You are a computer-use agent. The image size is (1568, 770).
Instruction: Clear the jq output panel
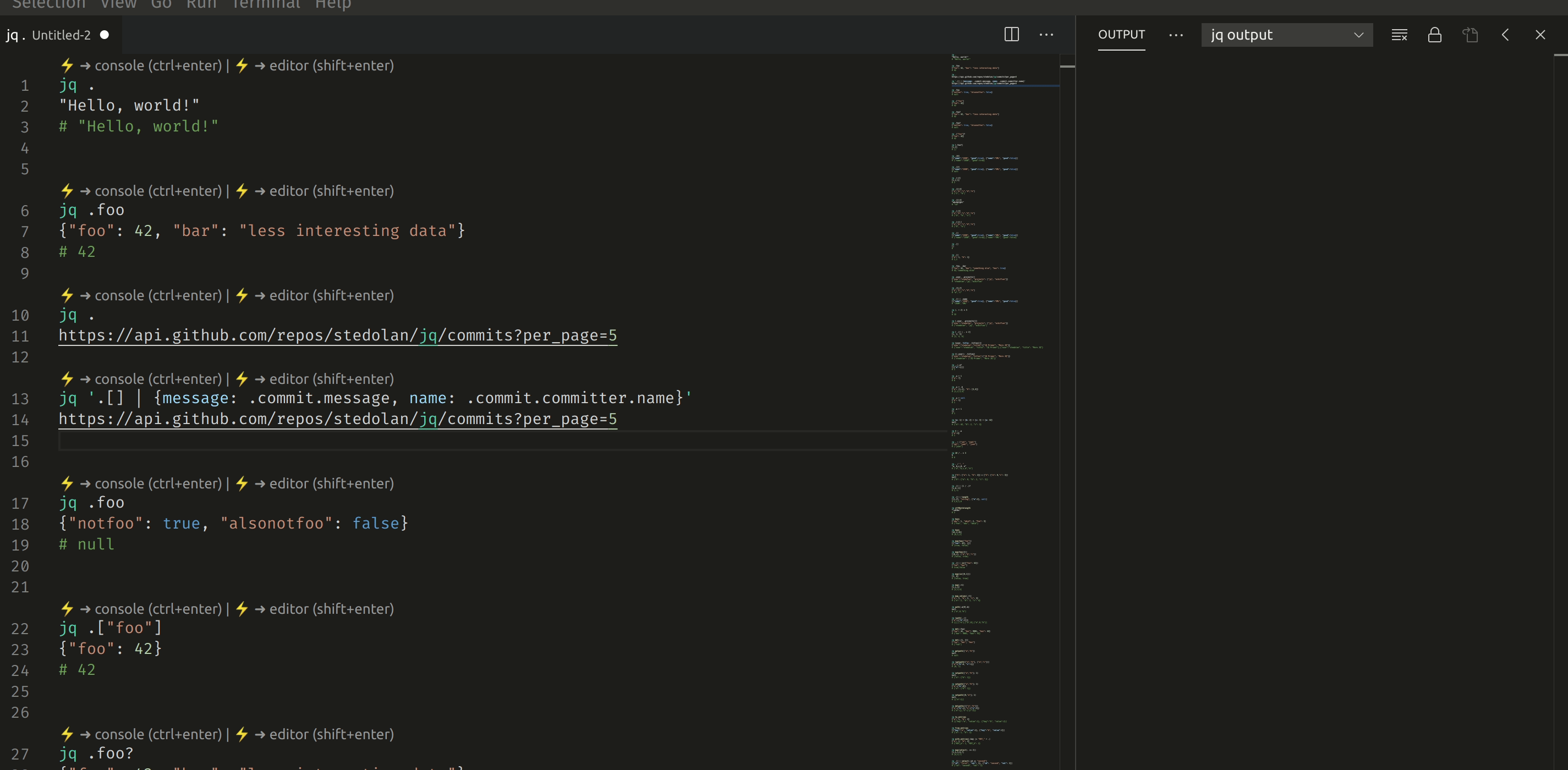coord(1399,35)
